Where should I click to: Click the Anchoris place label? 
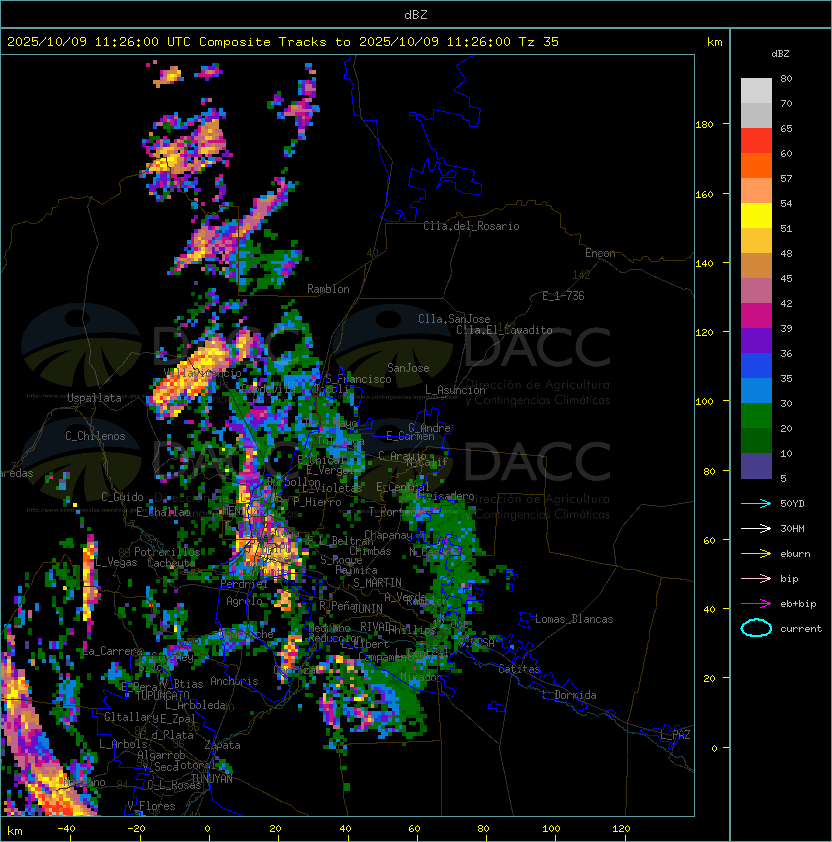pyautogui.click(x=234, y=681)
